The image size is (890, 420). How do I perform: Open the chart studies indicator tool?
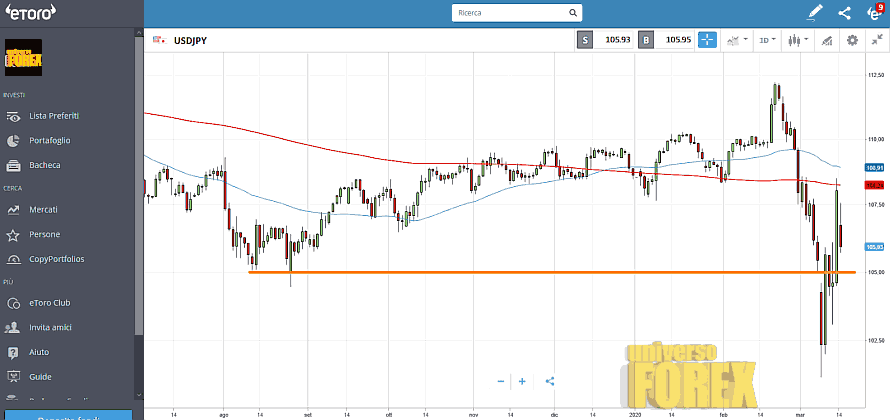pos(826,40)
